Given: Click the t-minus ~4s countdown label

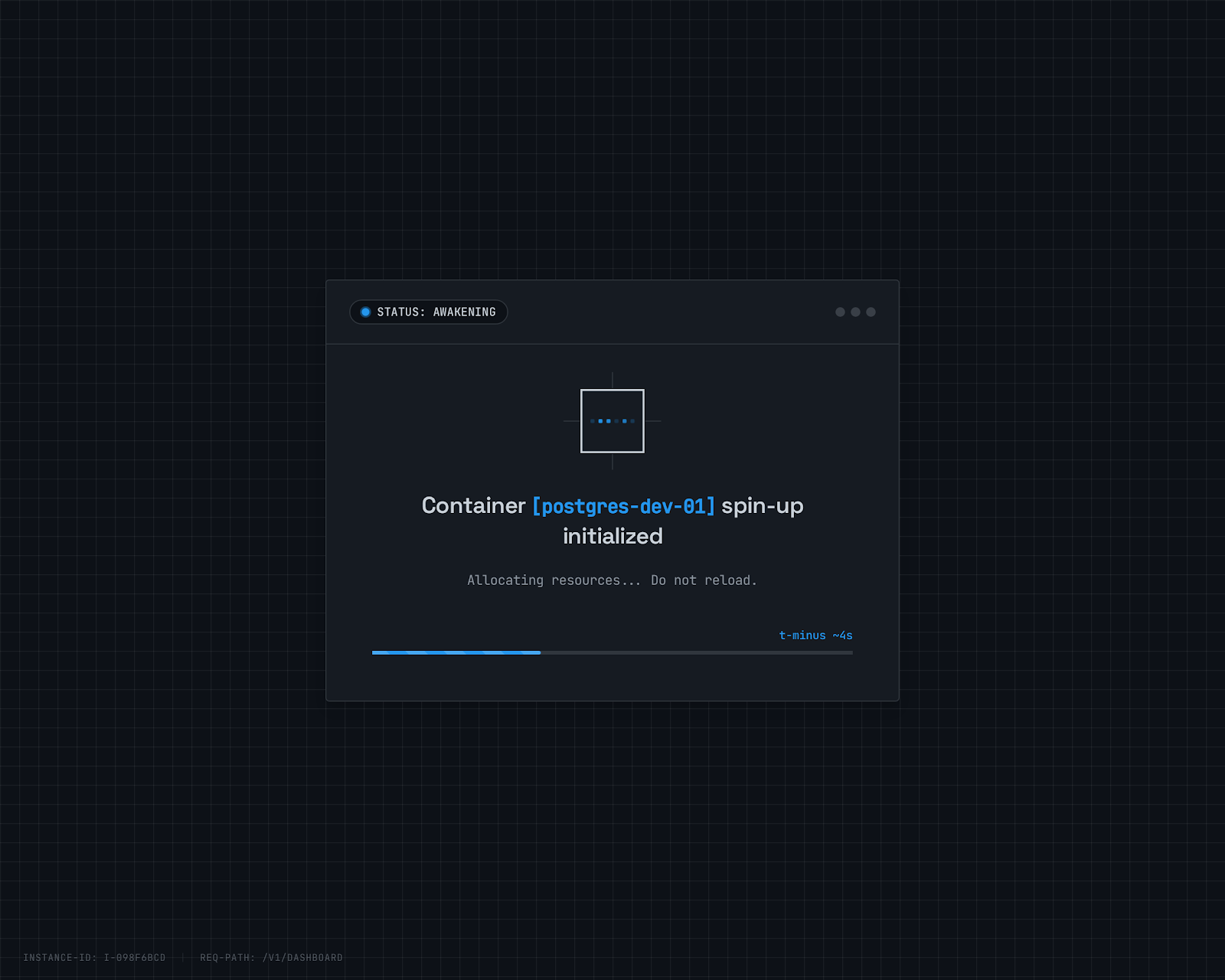Looking at the screenshot, I should pos(816,635).
